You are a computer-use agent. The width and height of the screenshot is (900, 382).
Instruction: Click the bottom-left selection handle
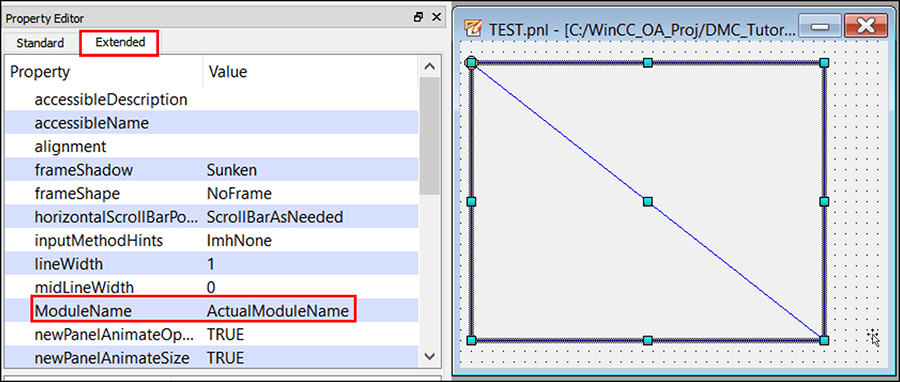click(x=472, y=341)
